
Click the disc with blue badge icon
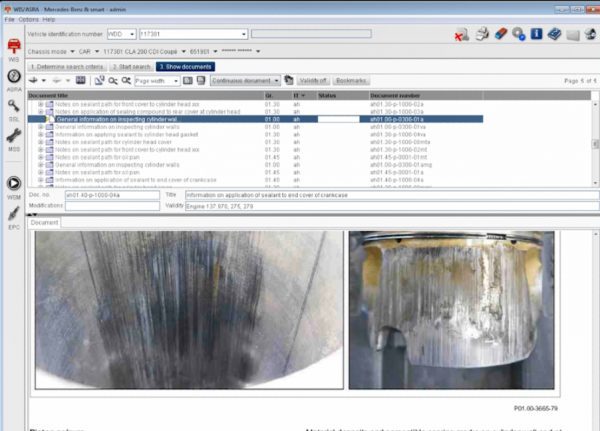pos(518,34)
